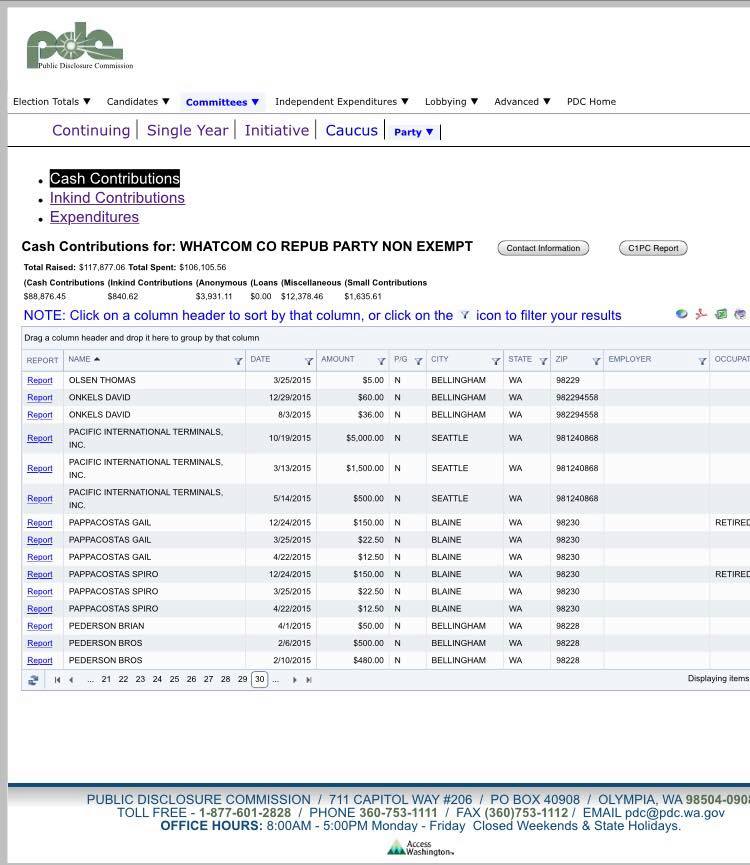The image size is (750, 865).
Task: Expand the Lobbying dropdown menu
Action: coord(451,102)
